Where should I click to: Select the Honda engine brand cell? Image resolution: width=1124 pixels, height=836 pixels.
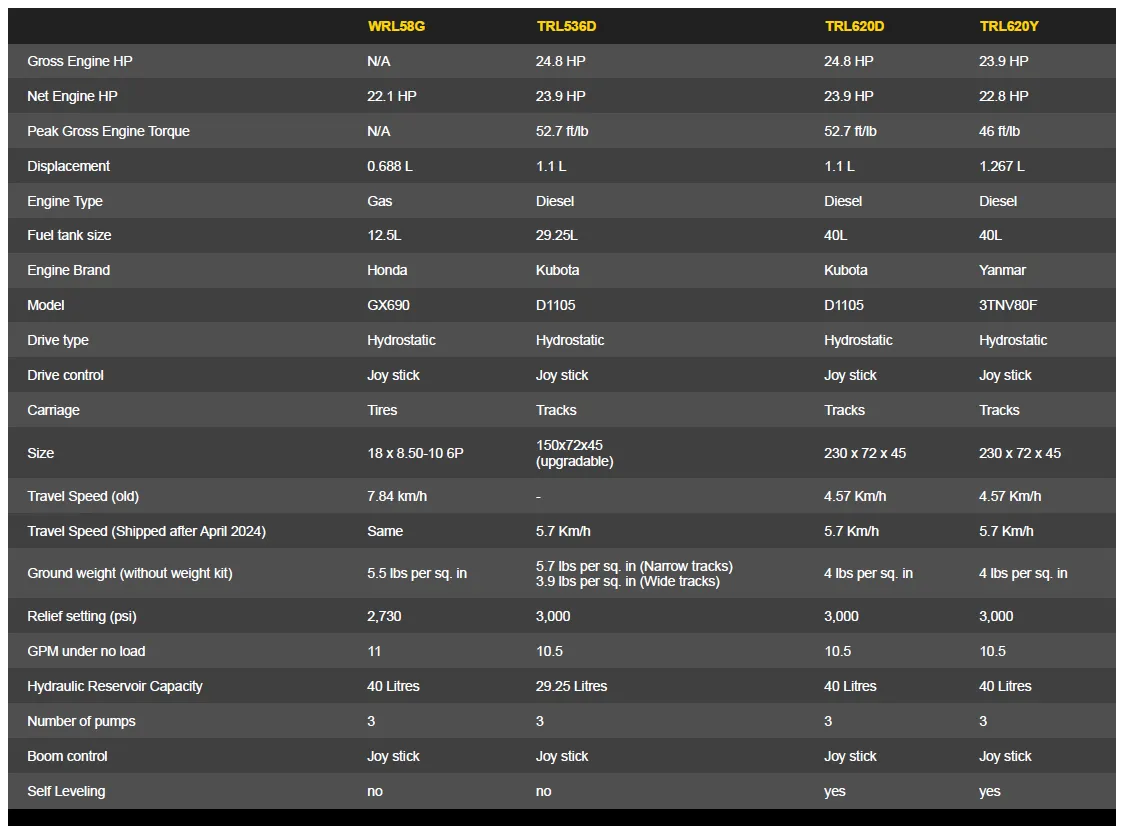[387, 270]
